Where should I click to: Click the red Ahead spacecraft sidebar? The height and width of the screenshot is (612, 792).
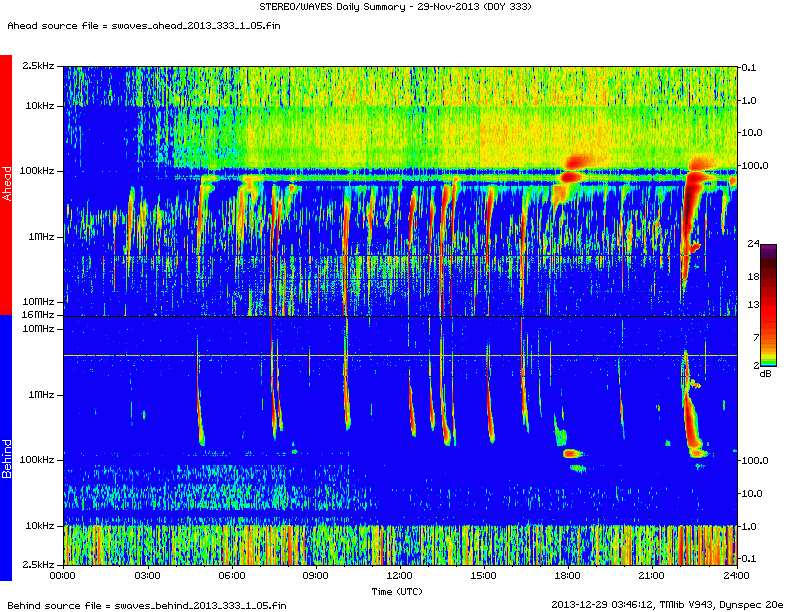pyautogui.click(x=6, y=185)
